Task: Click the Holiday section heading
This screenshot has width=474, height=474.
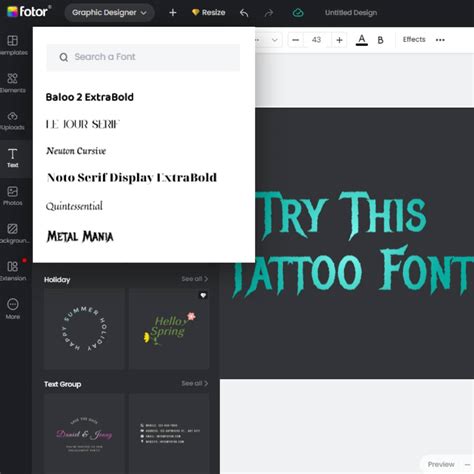Action: 57,280
